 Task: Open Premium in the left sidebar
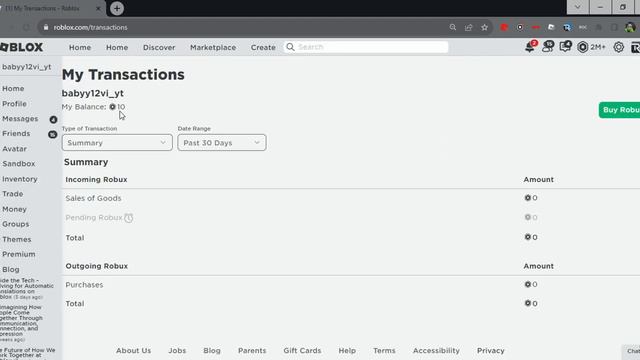point(18,254)
